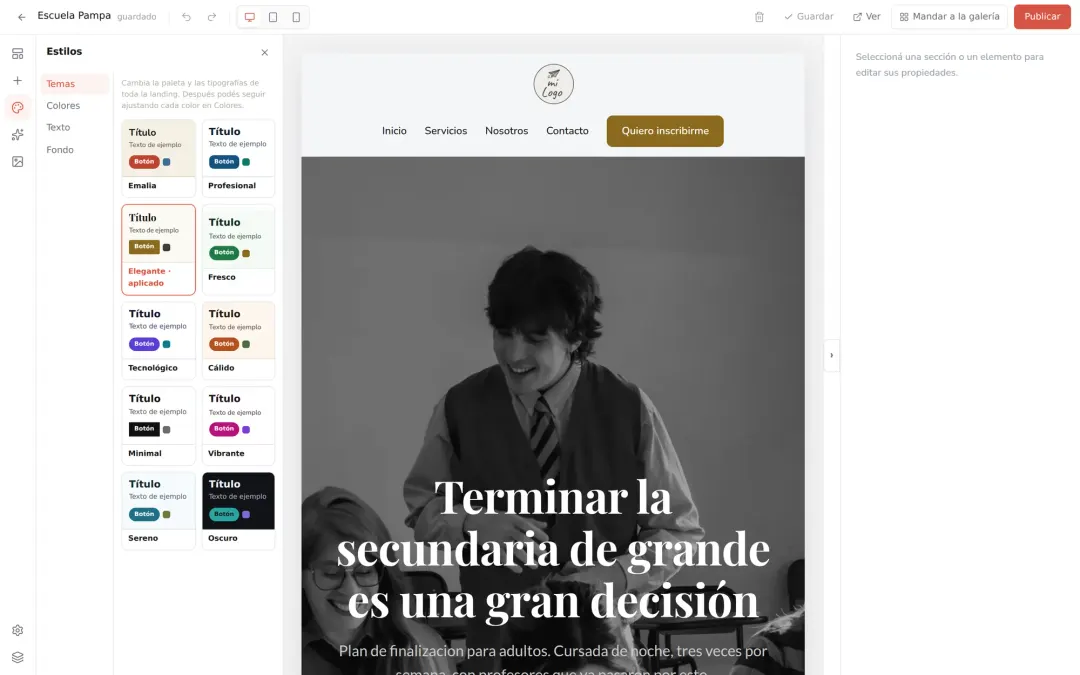
Task: Click Mandar a la galería
Action: click(949, 17)
